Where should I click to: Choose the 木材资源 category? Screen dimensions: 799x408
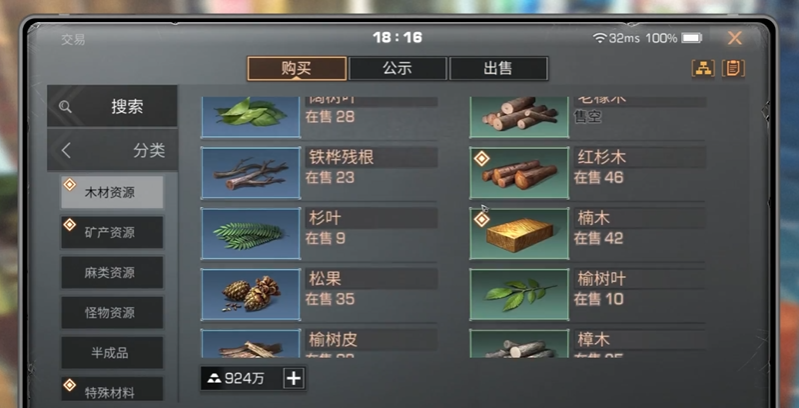tap(112, 192)
